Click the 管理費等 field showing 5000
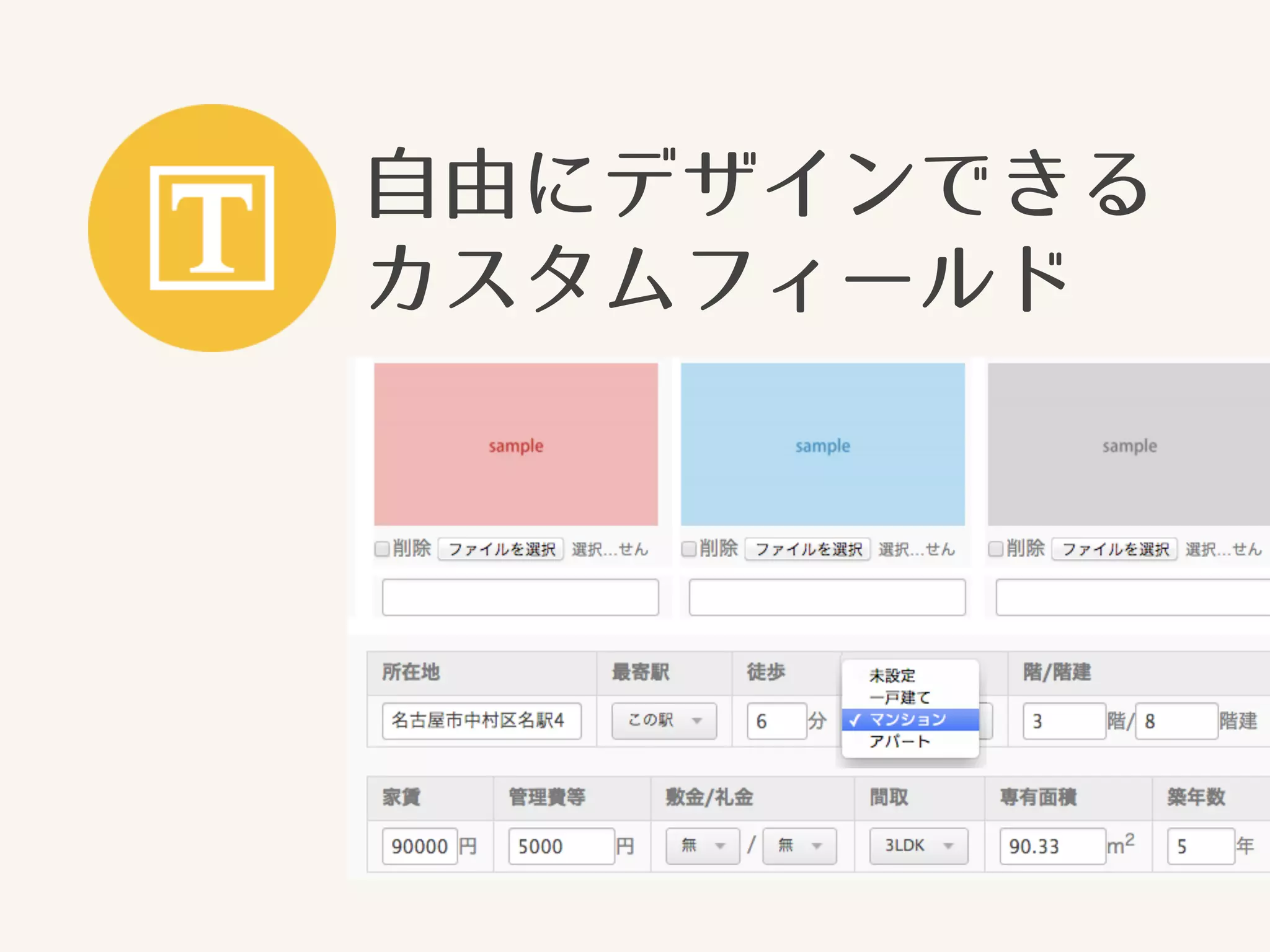 pos(562,846)
